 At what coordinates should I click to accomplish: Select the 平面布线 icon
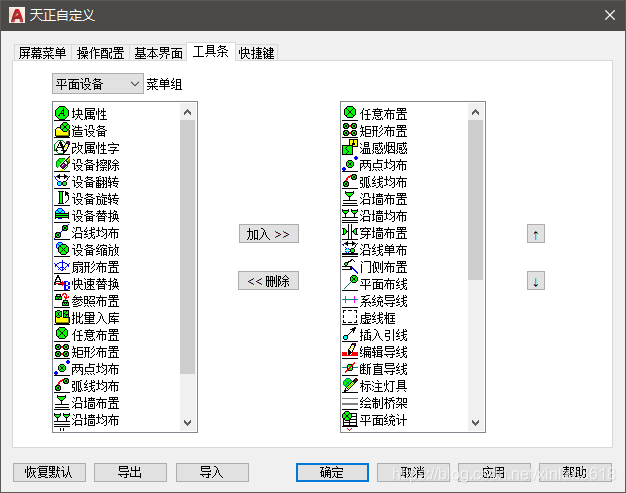[350, 283]
